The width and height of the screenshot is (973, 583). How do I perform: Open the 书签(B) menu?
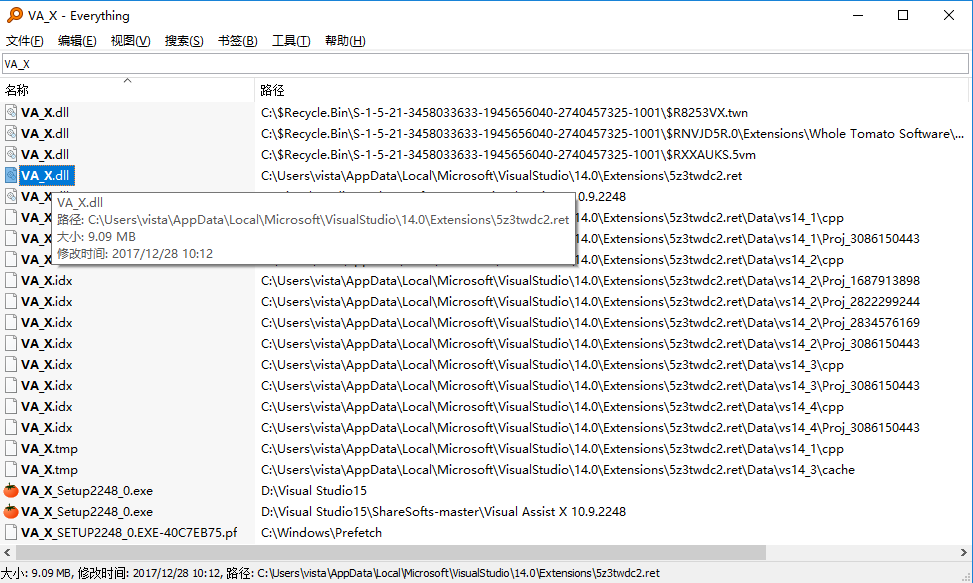tap(236, 40)
